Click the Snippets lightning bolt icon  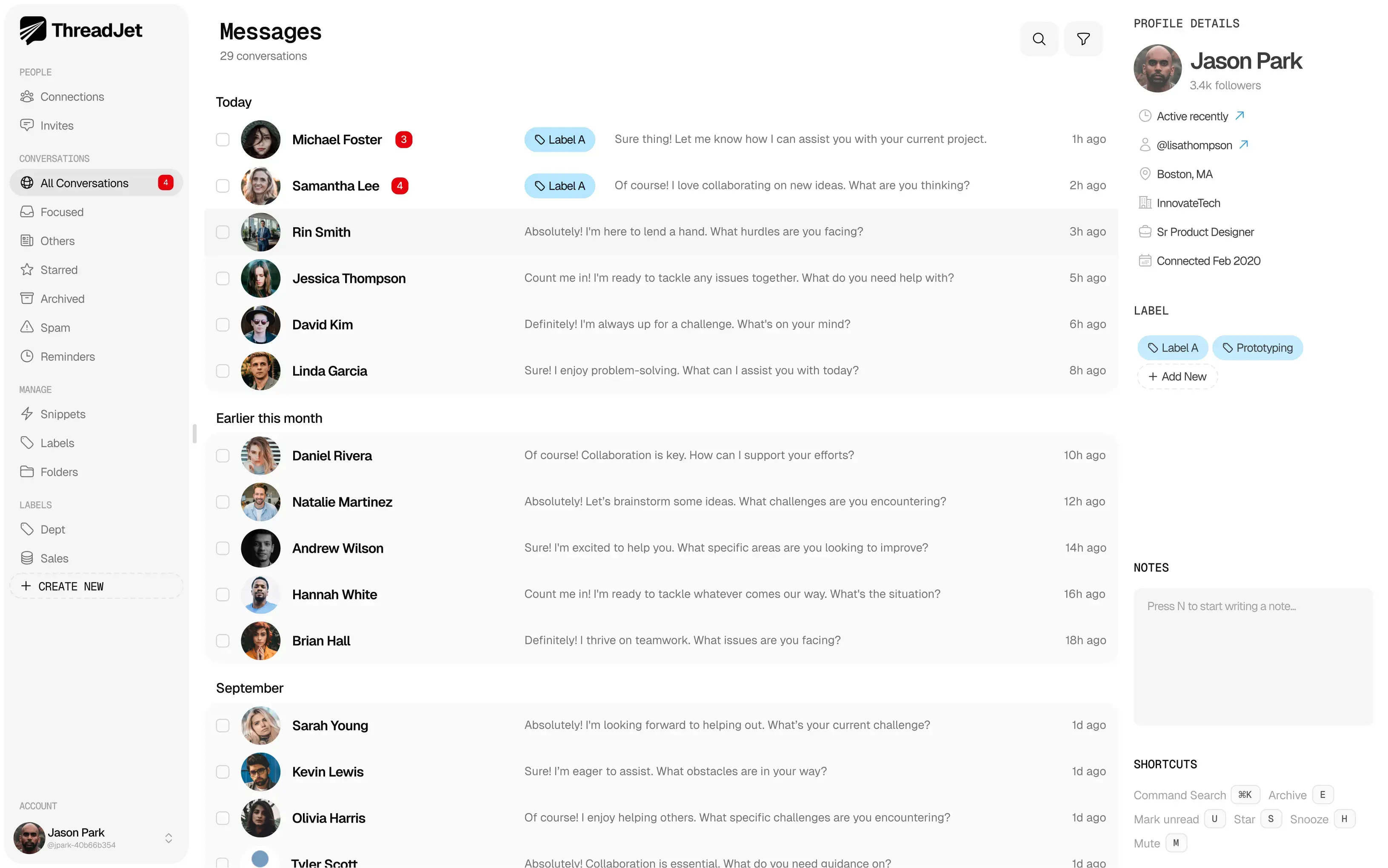click(26, 414)
